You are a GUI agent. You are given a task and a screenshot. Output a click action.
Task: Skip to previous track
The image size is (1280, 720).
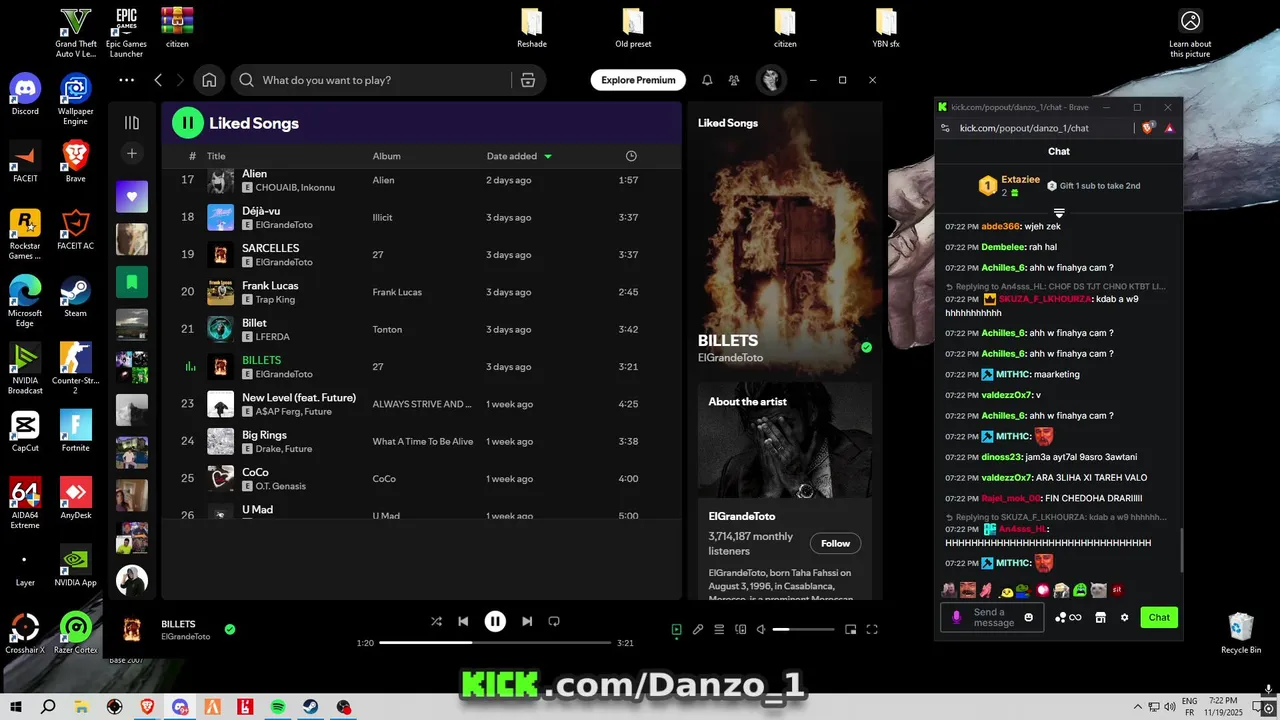[463, 621]
